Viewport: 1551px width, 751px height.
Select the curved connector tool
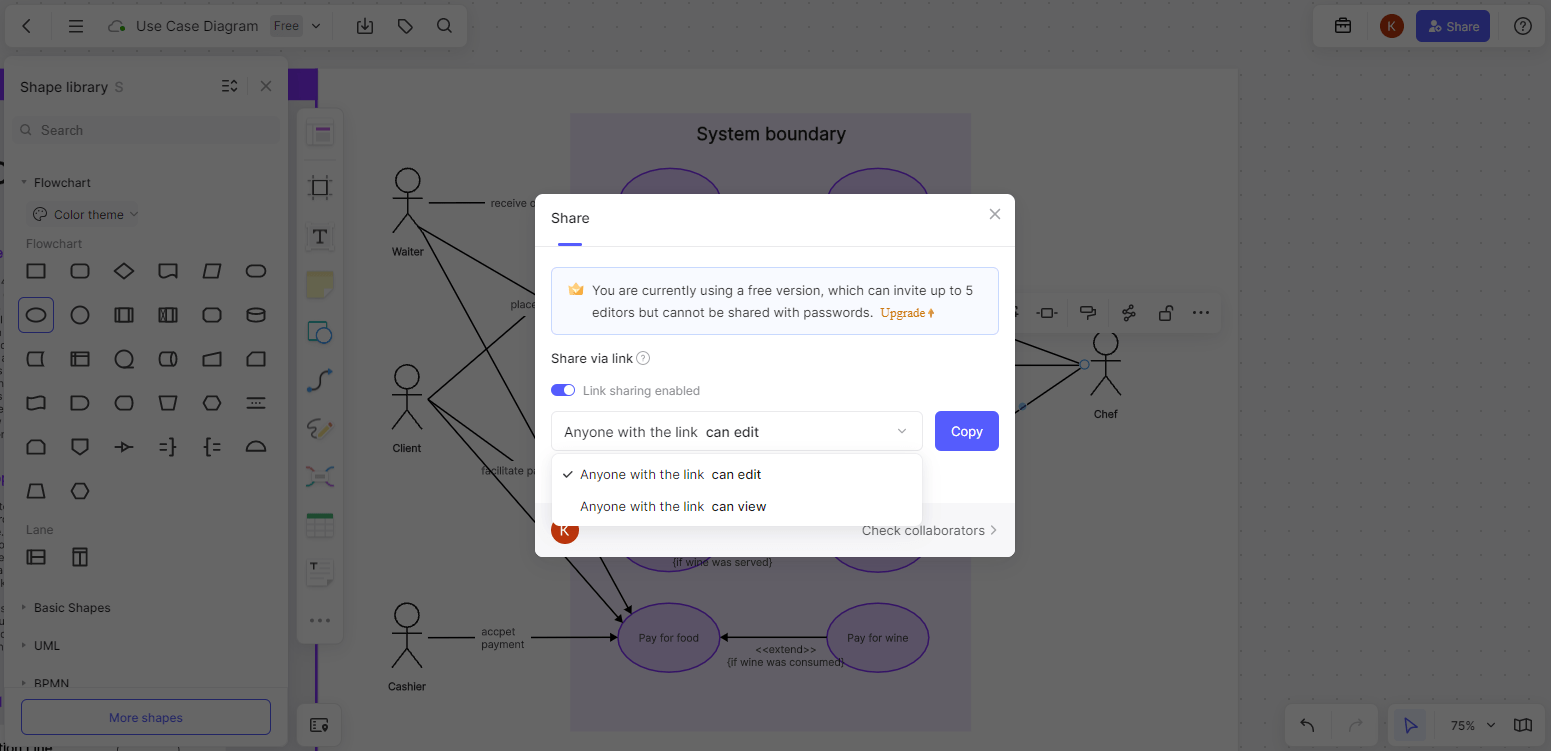pyautogui.click(x=319, y=380)
